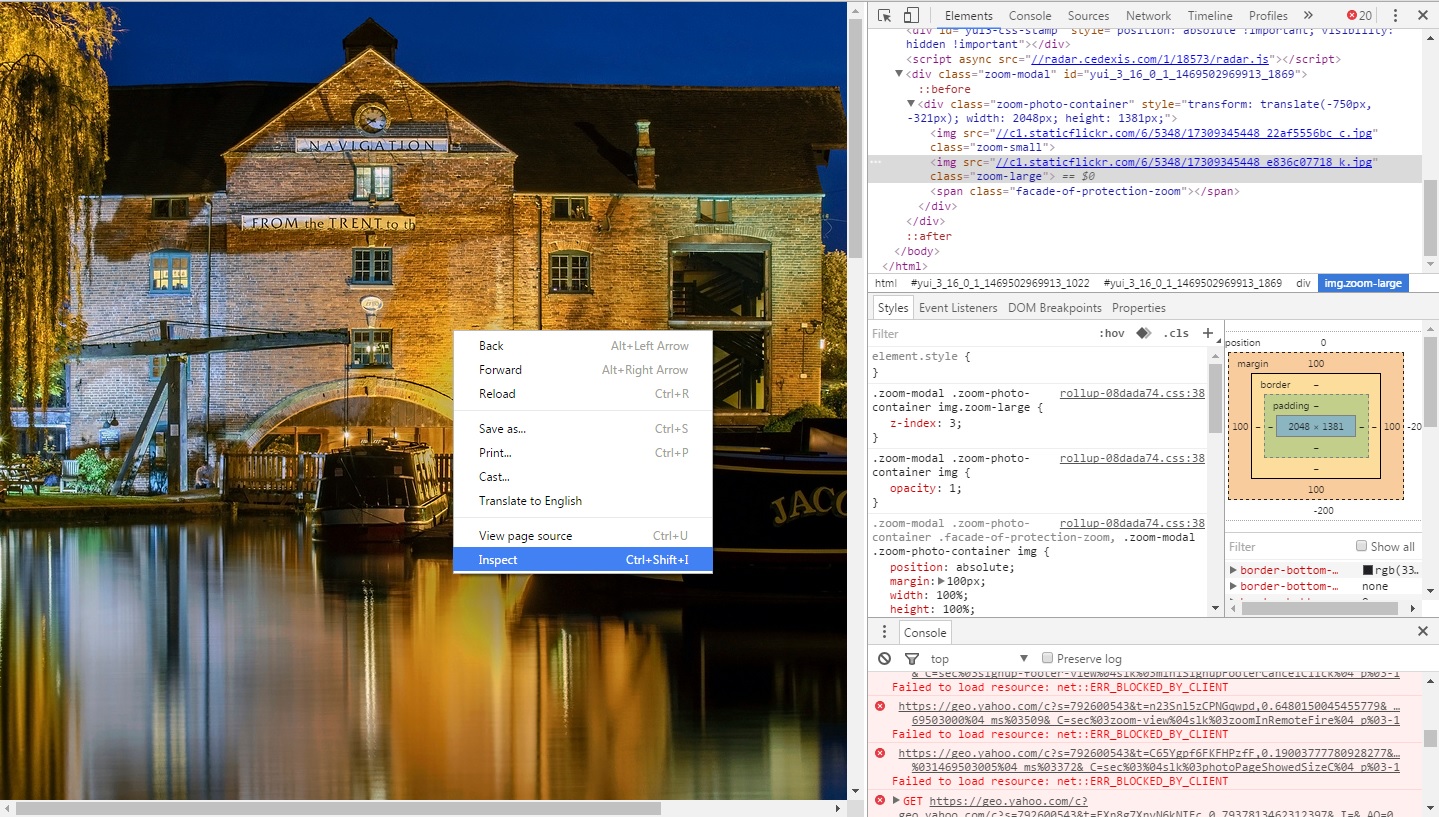Click the computed styles Filter input
This screenshot has height=817, width=1439.
coord(1288,546)
